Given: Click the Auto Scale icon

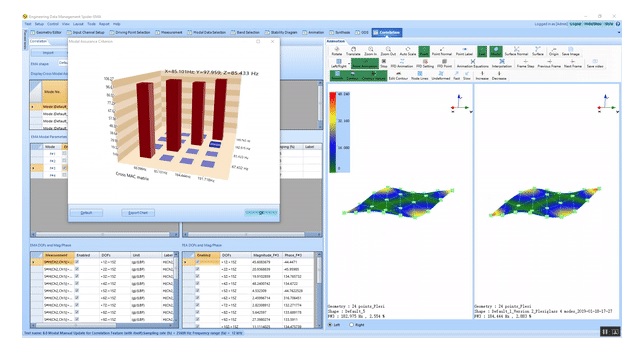Looking at the screenshot, I should tap(408, 51).
